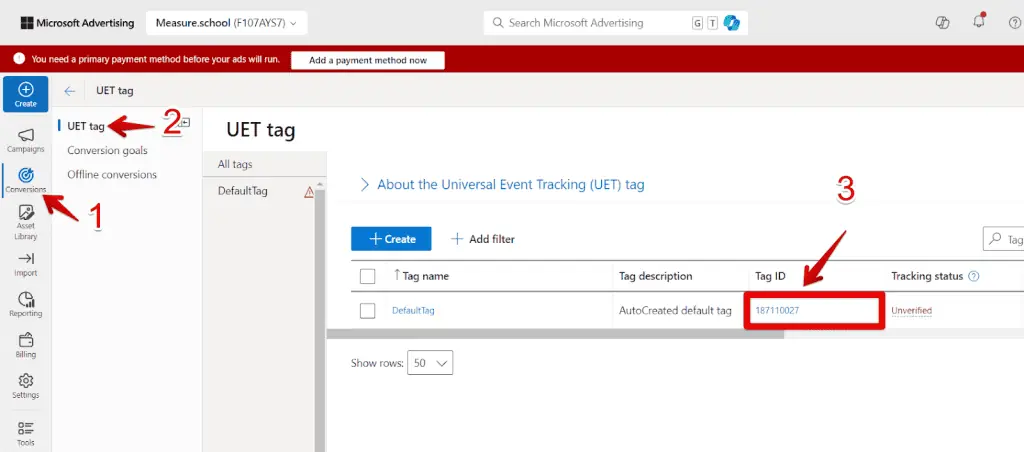Click the Create plus button in sidebar
1024x452 pixels.
(25, 94)
